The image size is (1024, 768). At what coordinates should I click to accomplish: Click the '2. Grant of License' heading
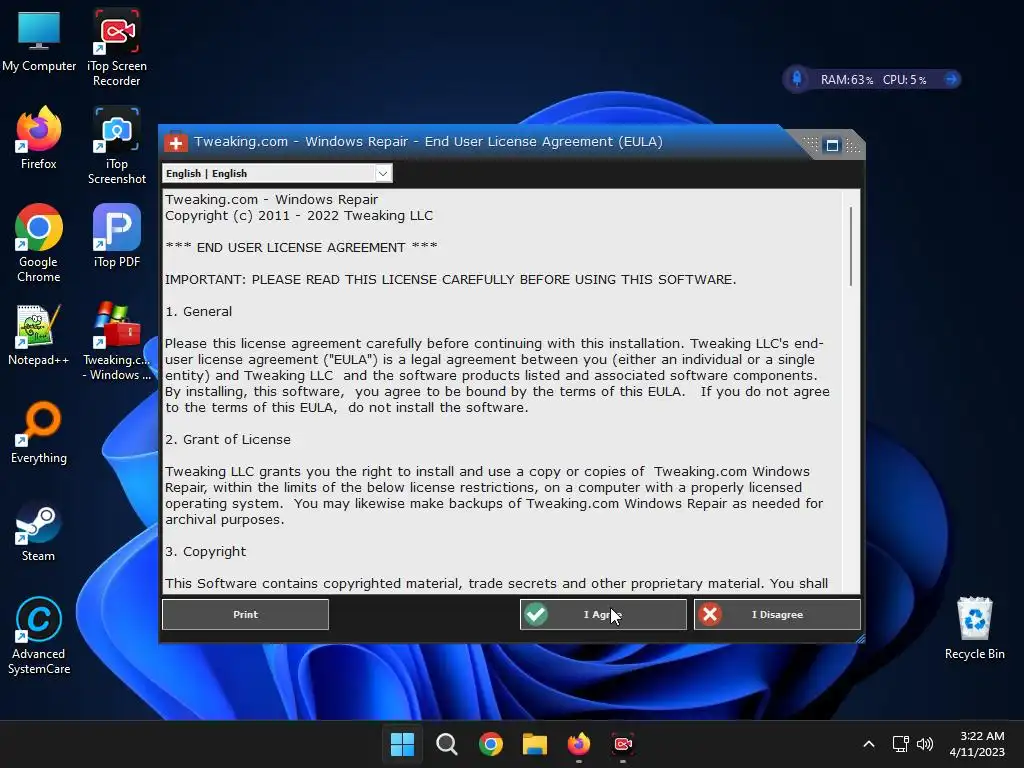(x=227, y=440)
